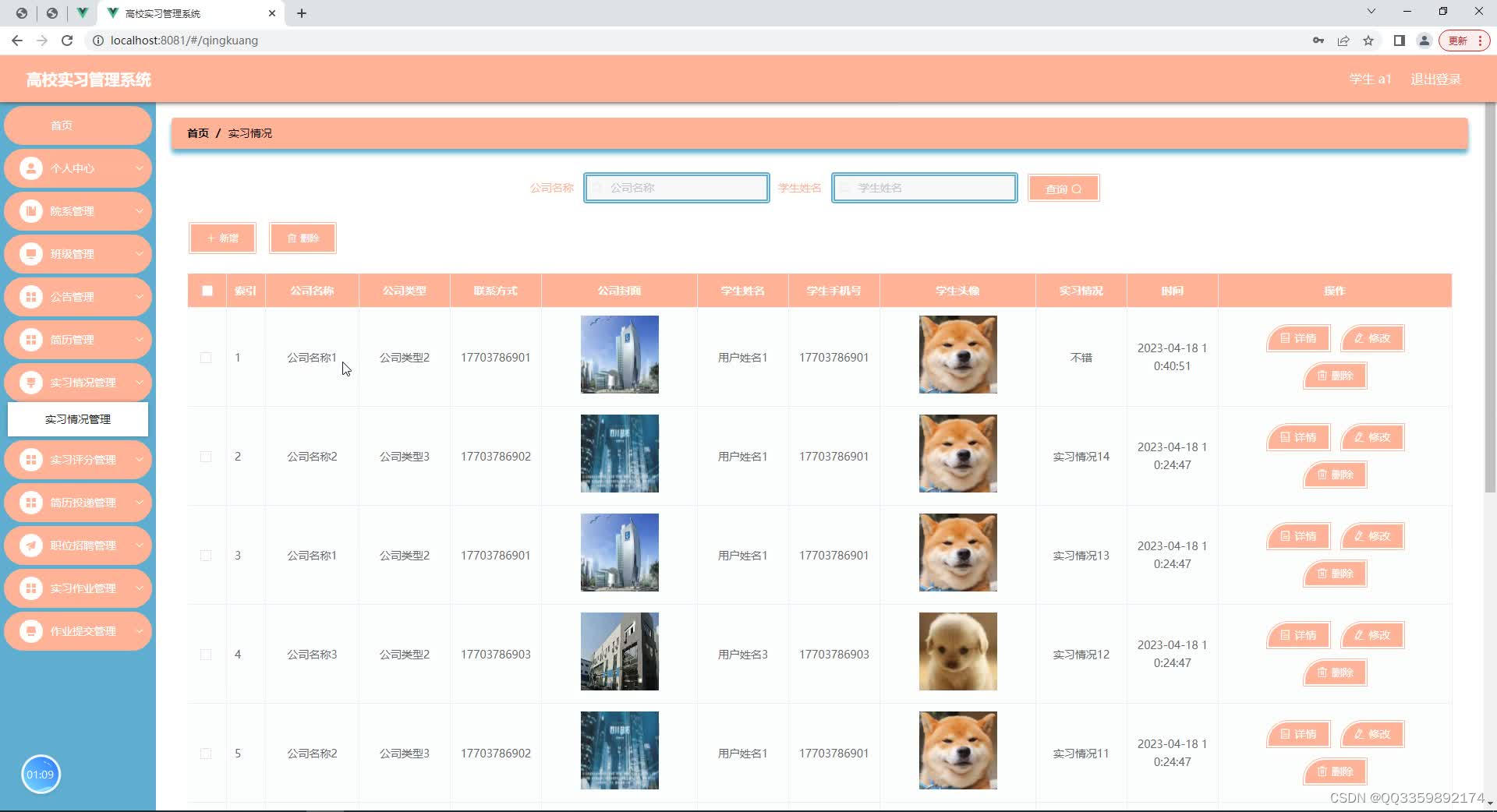Reload the page with the browser refresh icon
The height and width of the screenshot is (812, 1497).
pyautogui.click(x=67, y=41)
